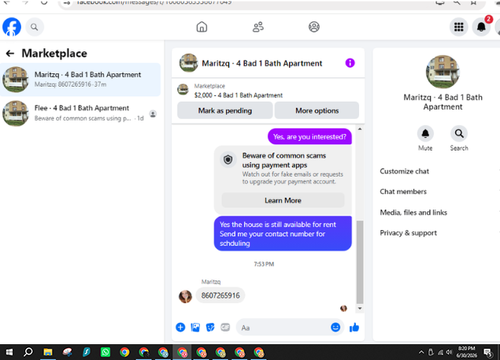Screen dimensions: 500x360
Task: Show hidden system tray icons
Action: [421, 352]
